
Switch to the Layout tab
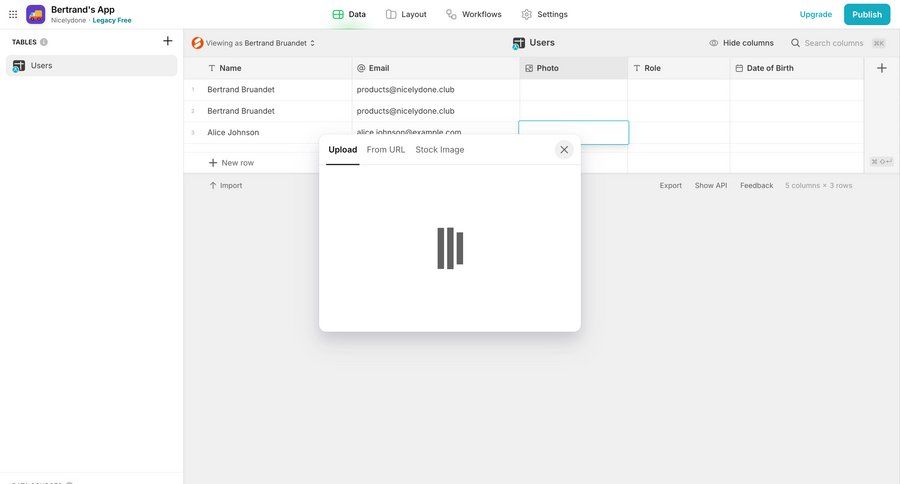click(x=406, y=14)
